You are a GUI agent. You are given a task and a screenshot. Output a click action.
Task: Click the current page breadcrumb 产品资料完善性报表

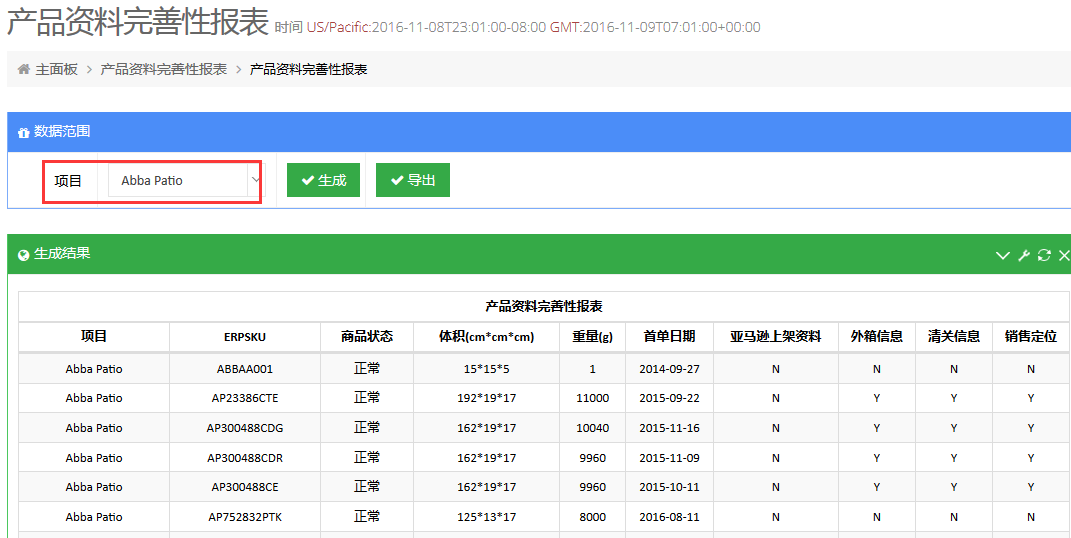pyautogui.click(x=309, y=70)
